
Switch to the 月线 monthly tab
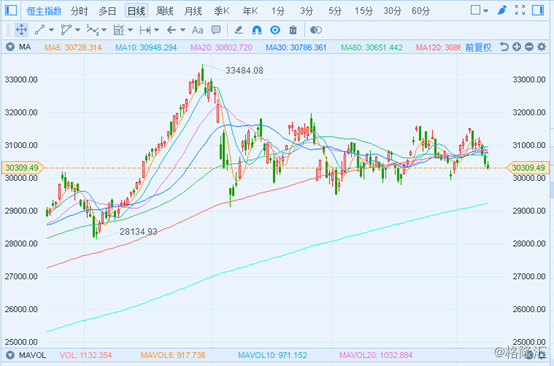[x=193, y=11]
